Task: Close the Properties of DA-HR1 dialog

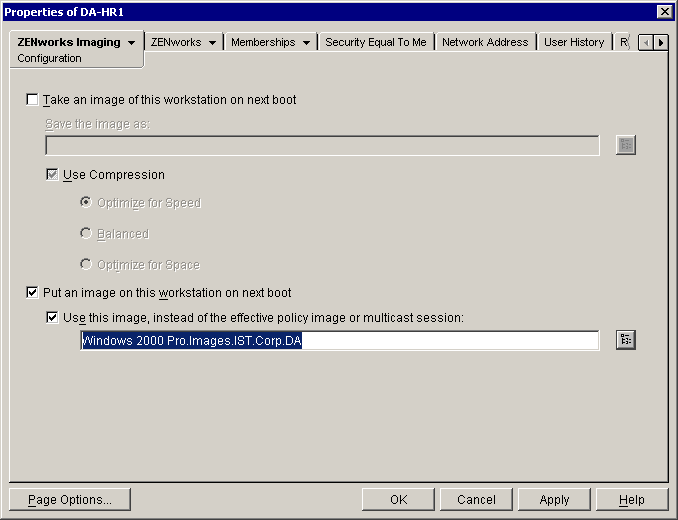Action: [664, 11]
